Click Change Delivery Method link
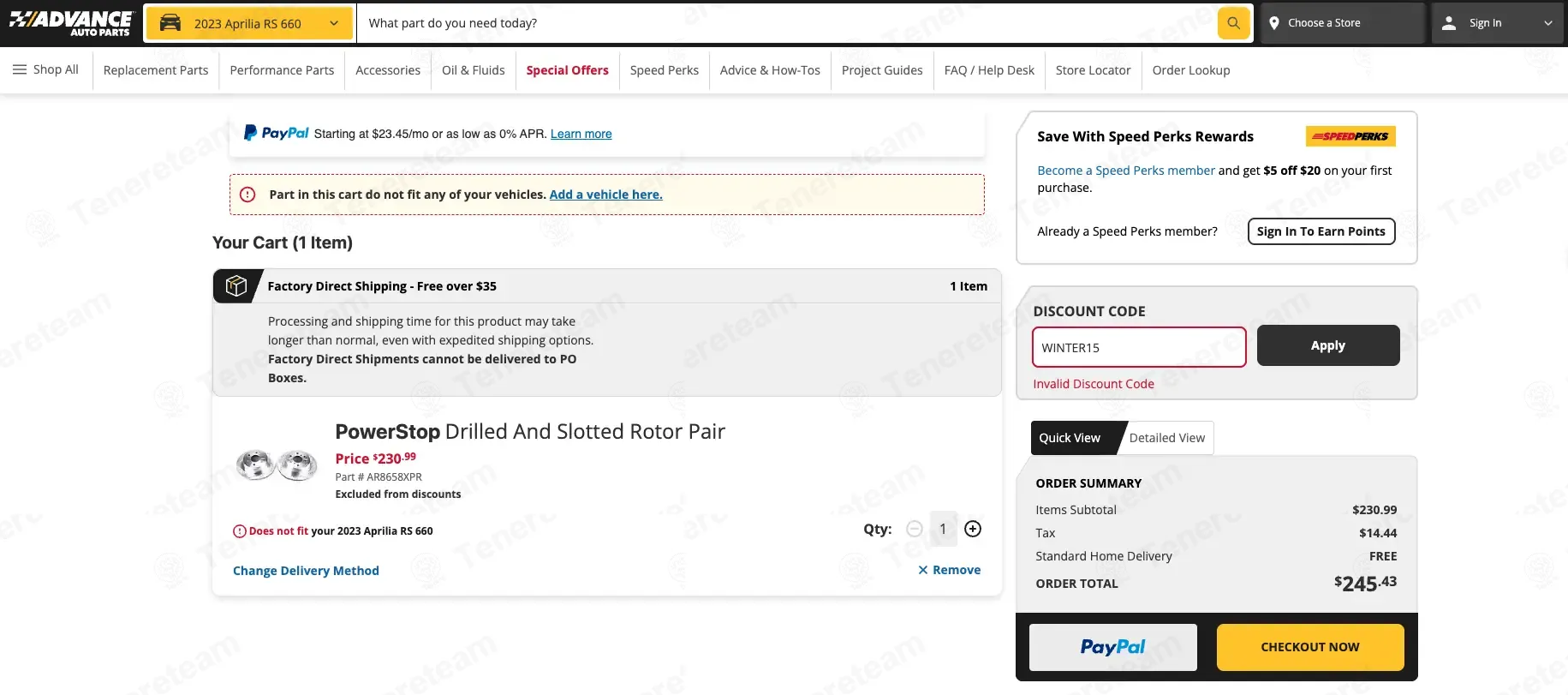The image size is (1568, 695). tap(306, 571)
